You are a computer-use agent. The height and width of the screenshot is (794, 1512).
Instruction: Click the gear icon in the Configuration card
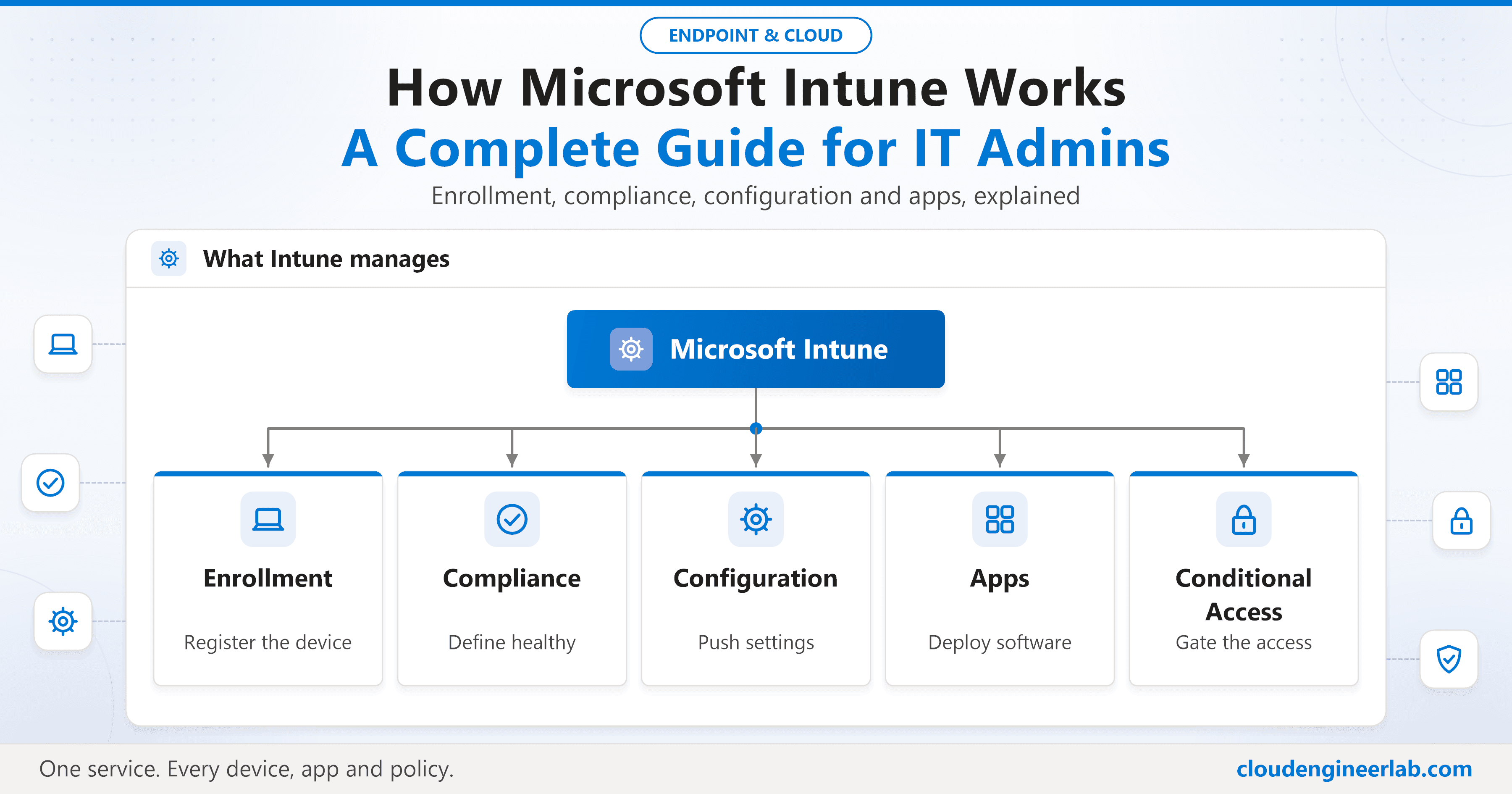756,519
